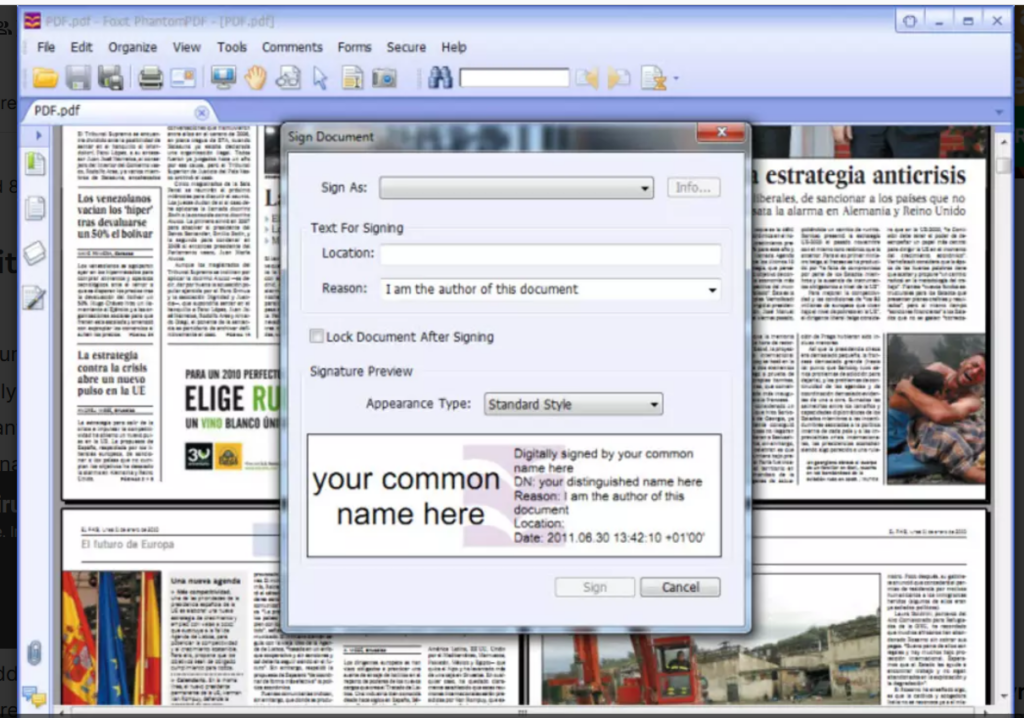Click the Cancel button in dialog
Screen dimensions: 1024x718
tap(680, 587)
